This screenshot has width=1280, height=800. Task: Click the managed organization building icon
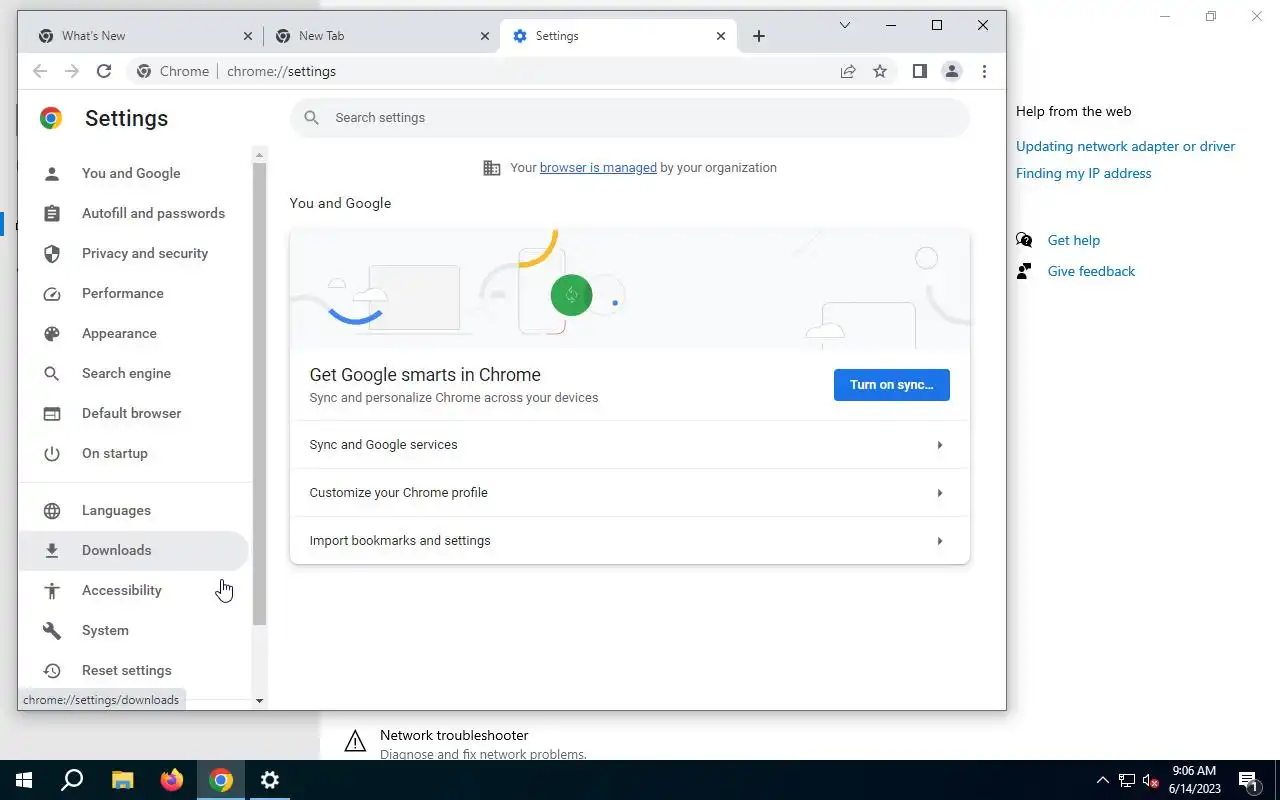point(492,168)
